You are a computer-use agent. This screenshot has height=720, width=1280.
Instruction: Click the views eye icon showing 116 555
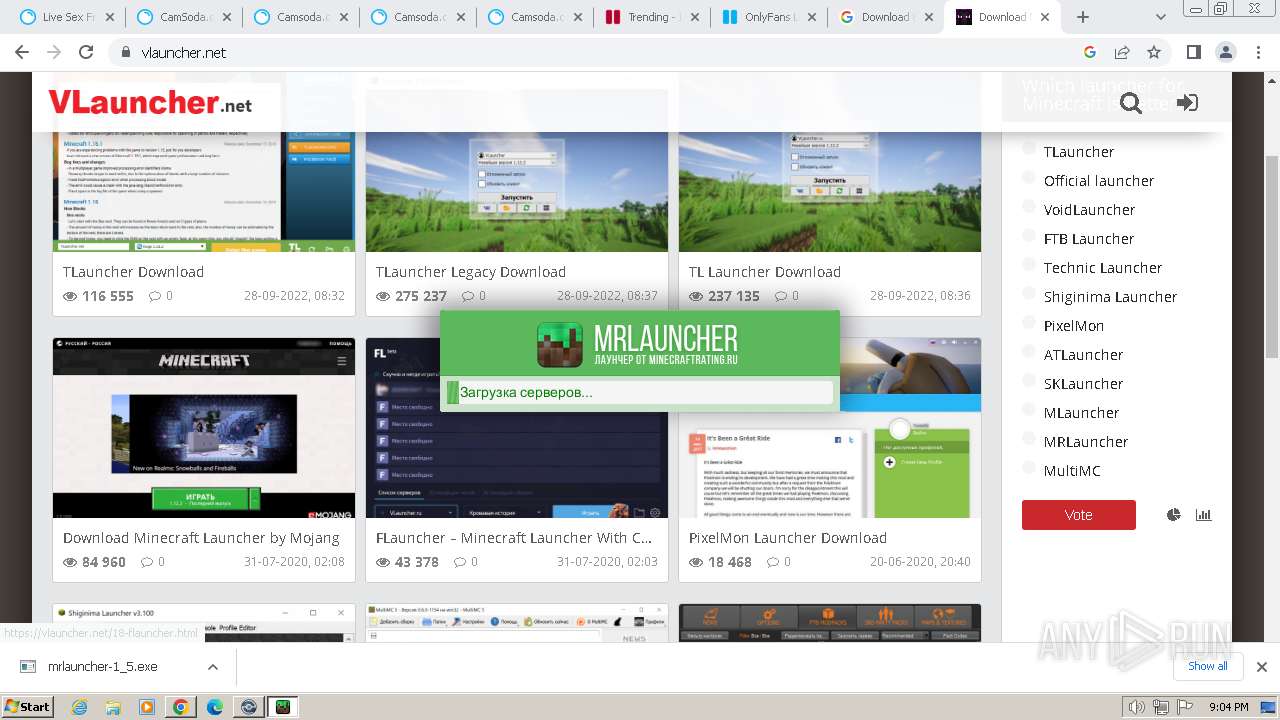coord(70,296)
